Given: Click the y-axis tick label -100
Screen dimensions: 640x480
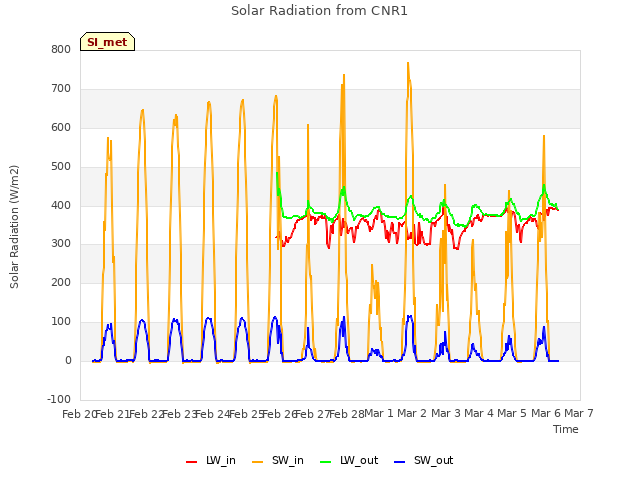Looking at the screenshot, I should click(59, 399).
